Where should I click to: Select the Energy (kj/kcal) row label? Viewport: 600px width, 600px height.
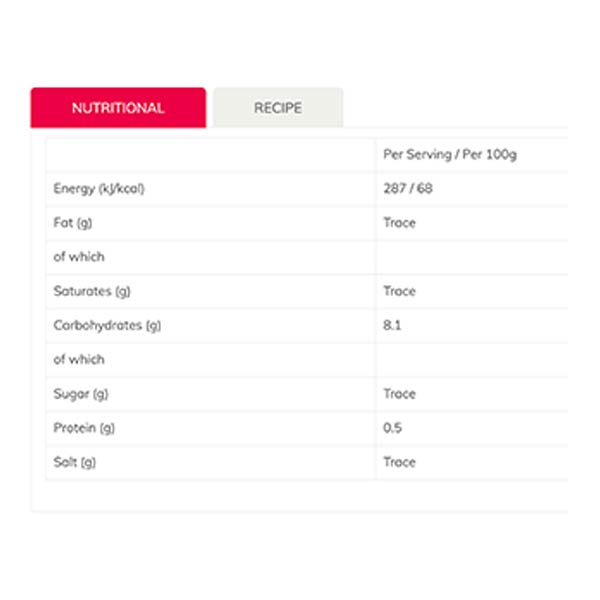point(98,189)
